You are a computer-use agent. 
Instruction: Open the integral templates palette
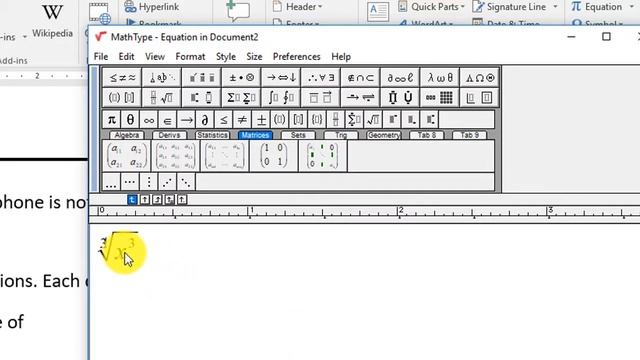pyautogui.click(x=281, y=98)
